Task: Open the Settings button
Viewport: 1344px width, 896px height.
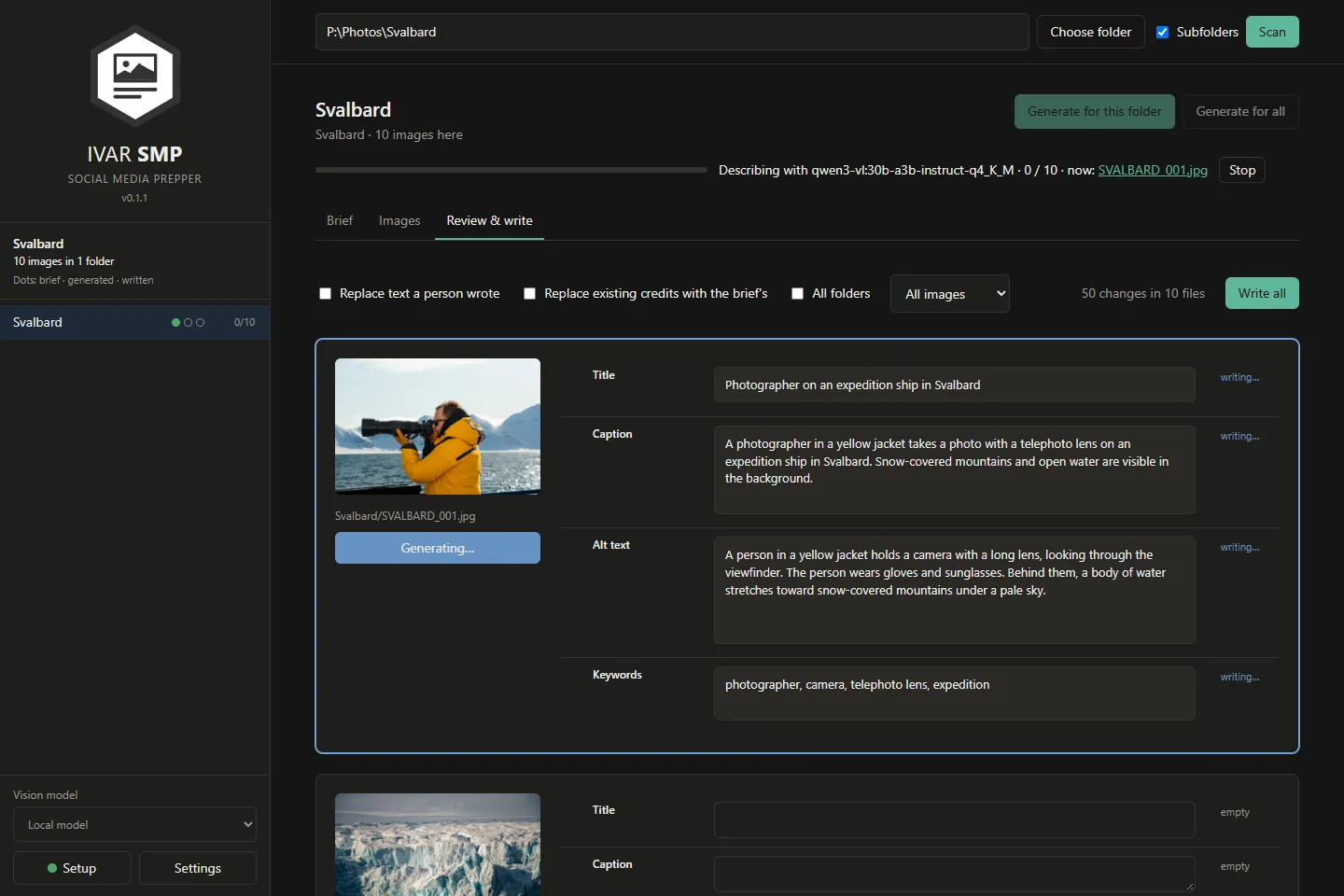Action: tap(198, 868)
